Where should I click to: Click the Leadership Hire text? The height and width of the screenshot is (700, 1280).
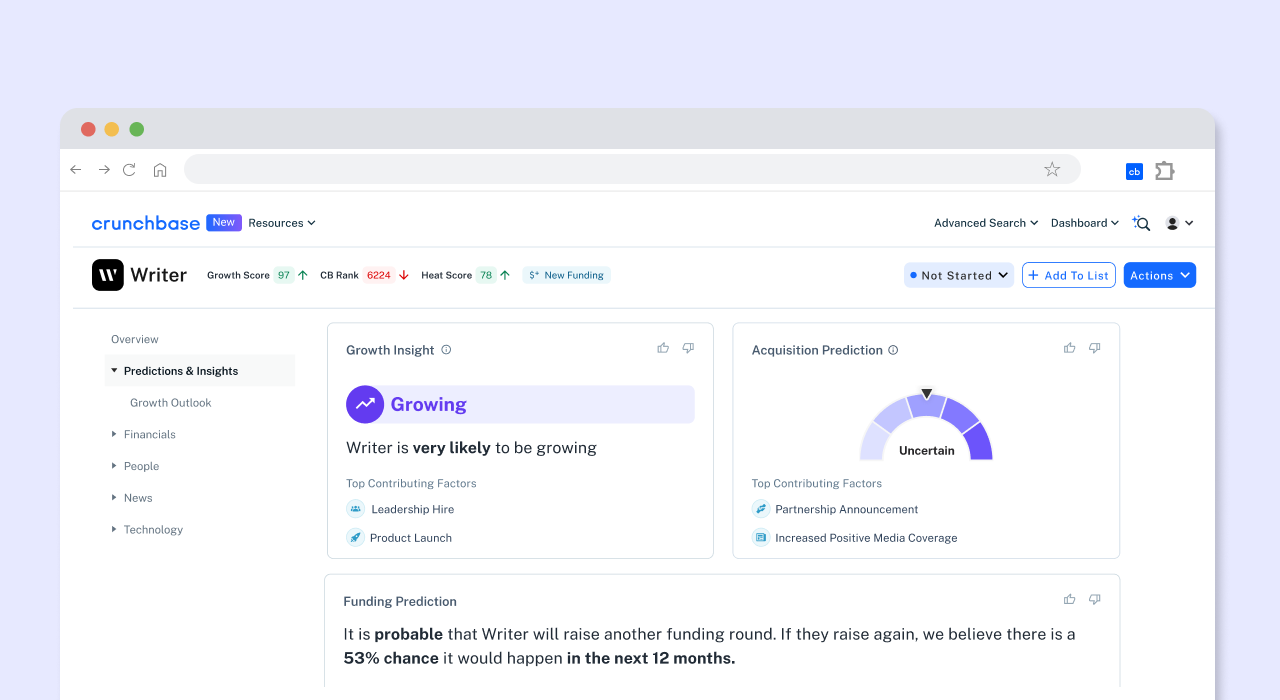(x=413, y=509)
